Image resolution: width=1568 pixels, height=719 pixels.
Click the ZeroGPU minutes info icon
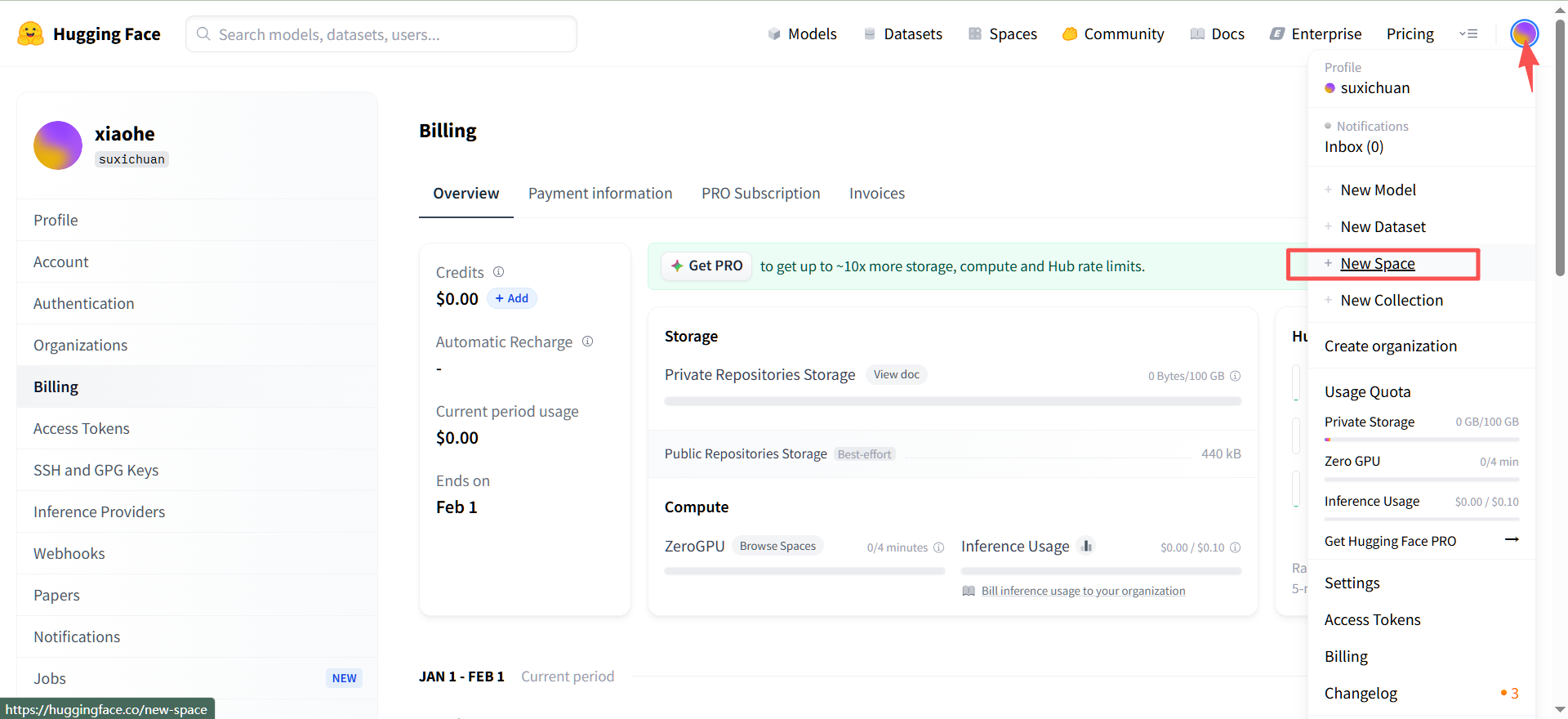tap(939, 547)
